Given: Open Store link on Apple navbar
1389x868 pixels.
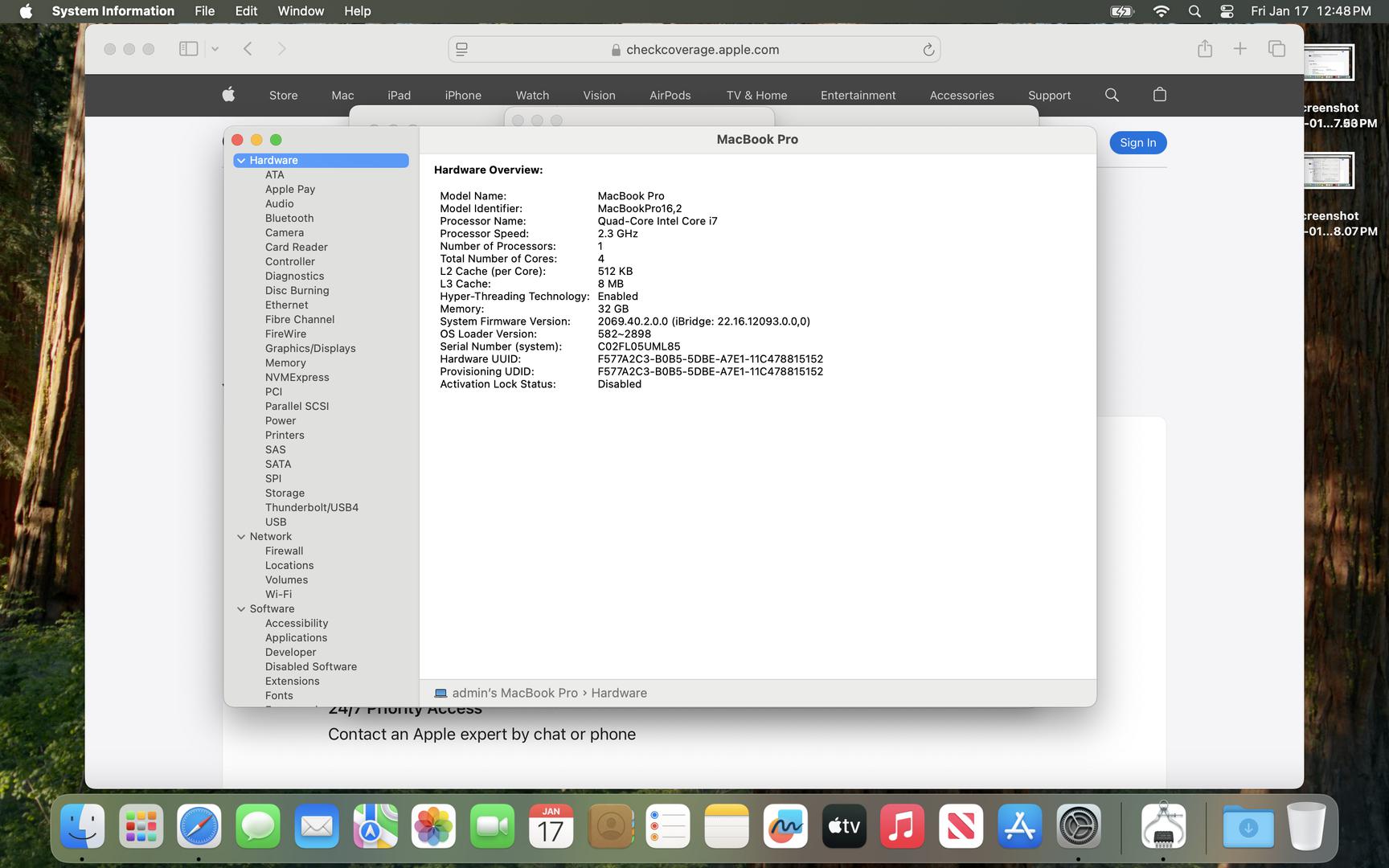Looking at the screenshot, I should (283, 95).
